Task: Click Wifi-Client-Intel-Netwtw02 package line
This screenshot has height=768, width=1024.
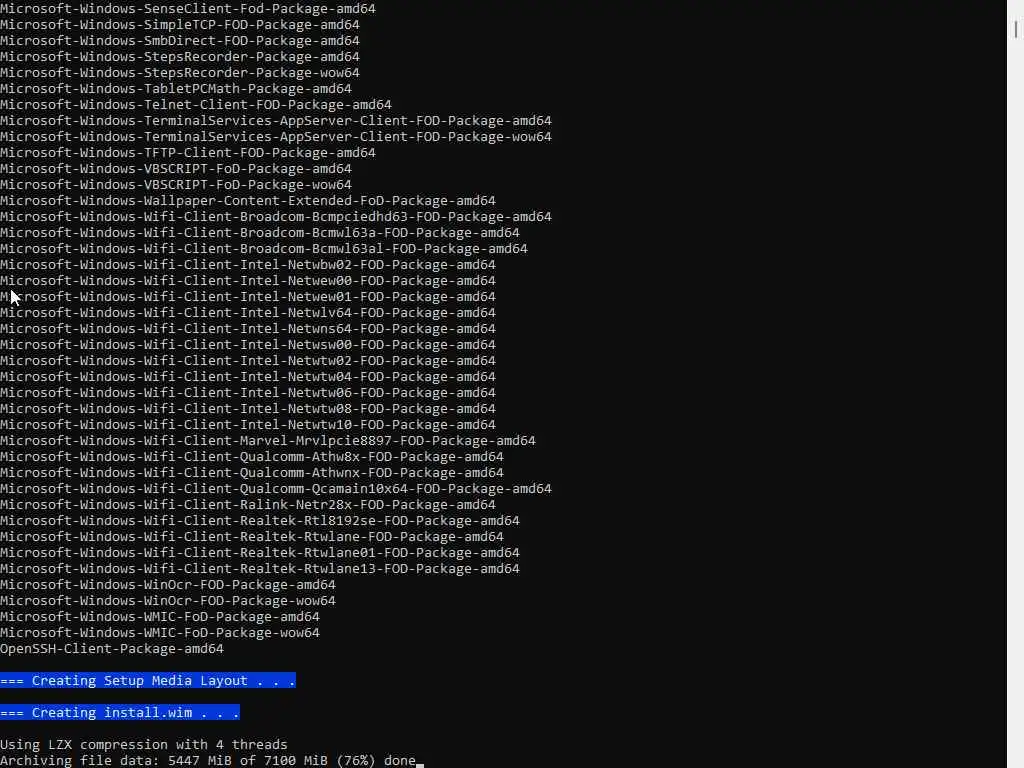Action: 248,360
